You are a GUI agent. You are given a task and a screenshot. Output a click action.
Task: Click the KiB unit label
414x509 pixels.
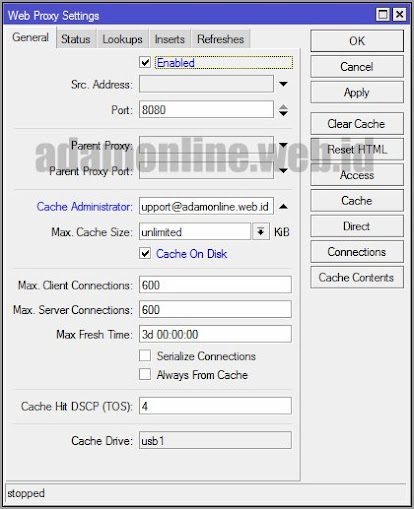[282, 232]
